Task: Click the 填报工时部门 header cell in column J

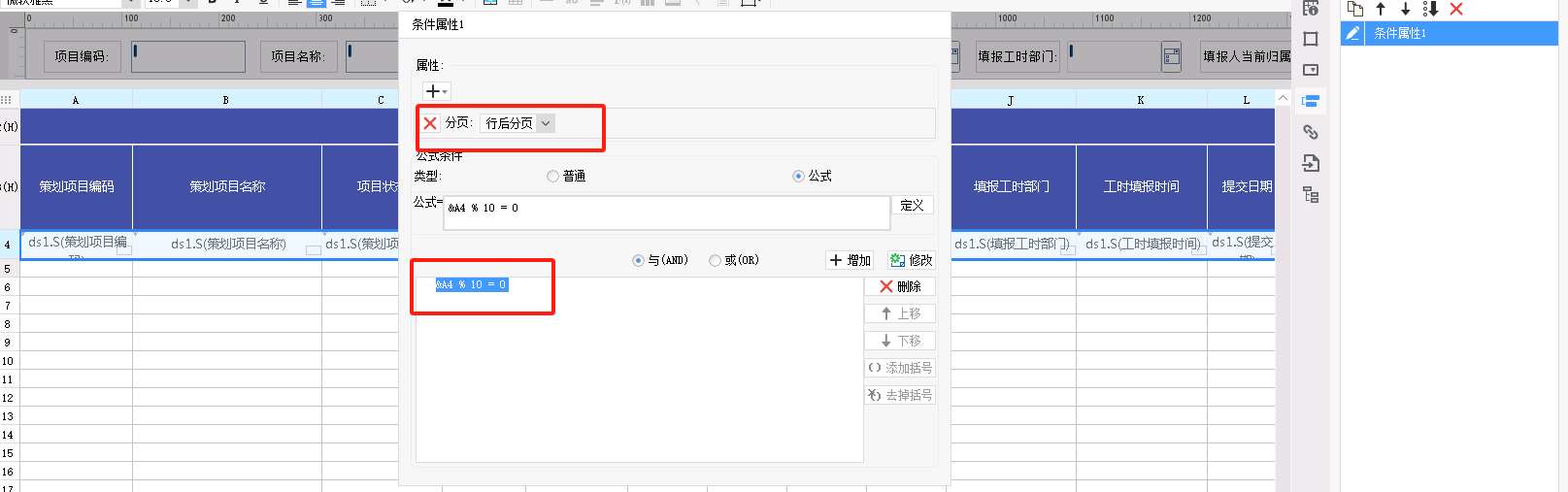Action: pyautogui.click(x=1012, y=186)
